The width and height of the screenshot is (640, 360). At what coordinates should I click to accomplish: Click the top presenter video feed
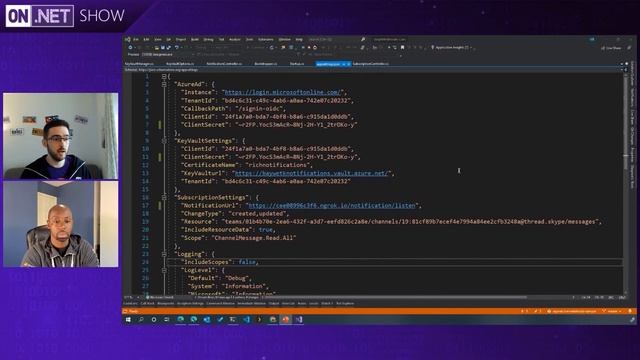pyautogui.click(x=61, y=136)
